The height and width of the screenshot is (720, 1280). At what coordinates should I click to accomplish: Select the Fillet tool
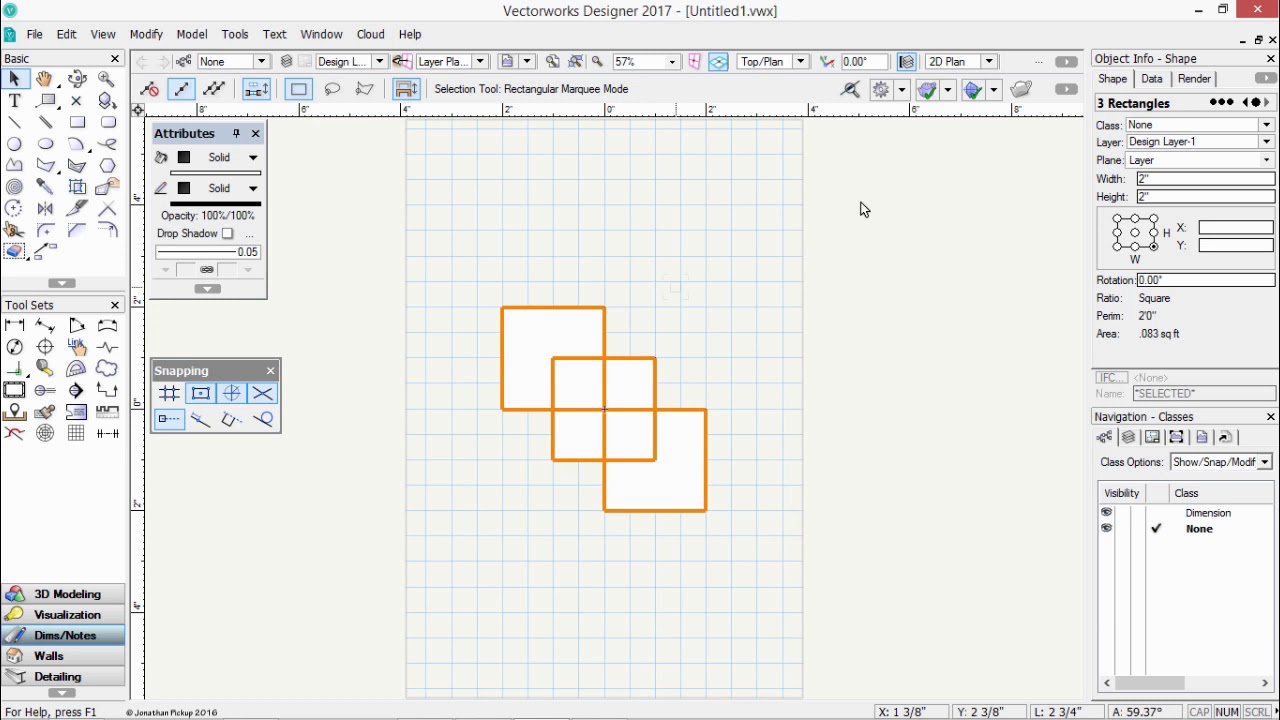click(45, 230)
